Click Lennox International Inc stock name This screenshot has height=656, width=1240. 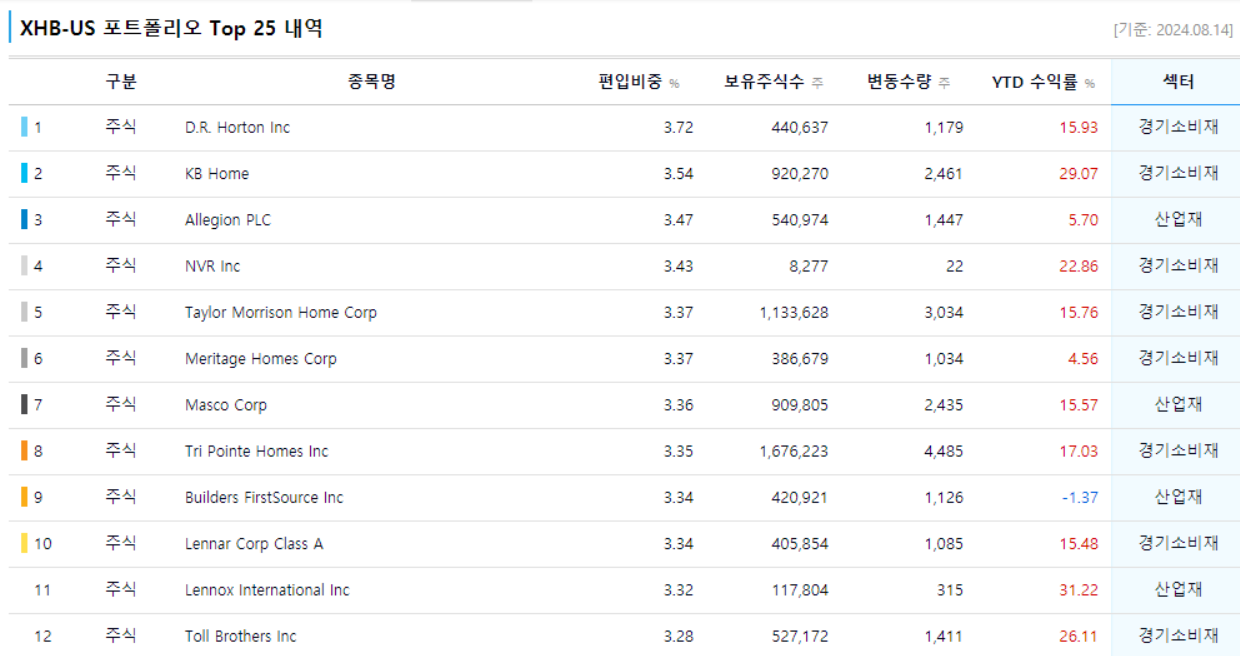click(x=267, y=590)
